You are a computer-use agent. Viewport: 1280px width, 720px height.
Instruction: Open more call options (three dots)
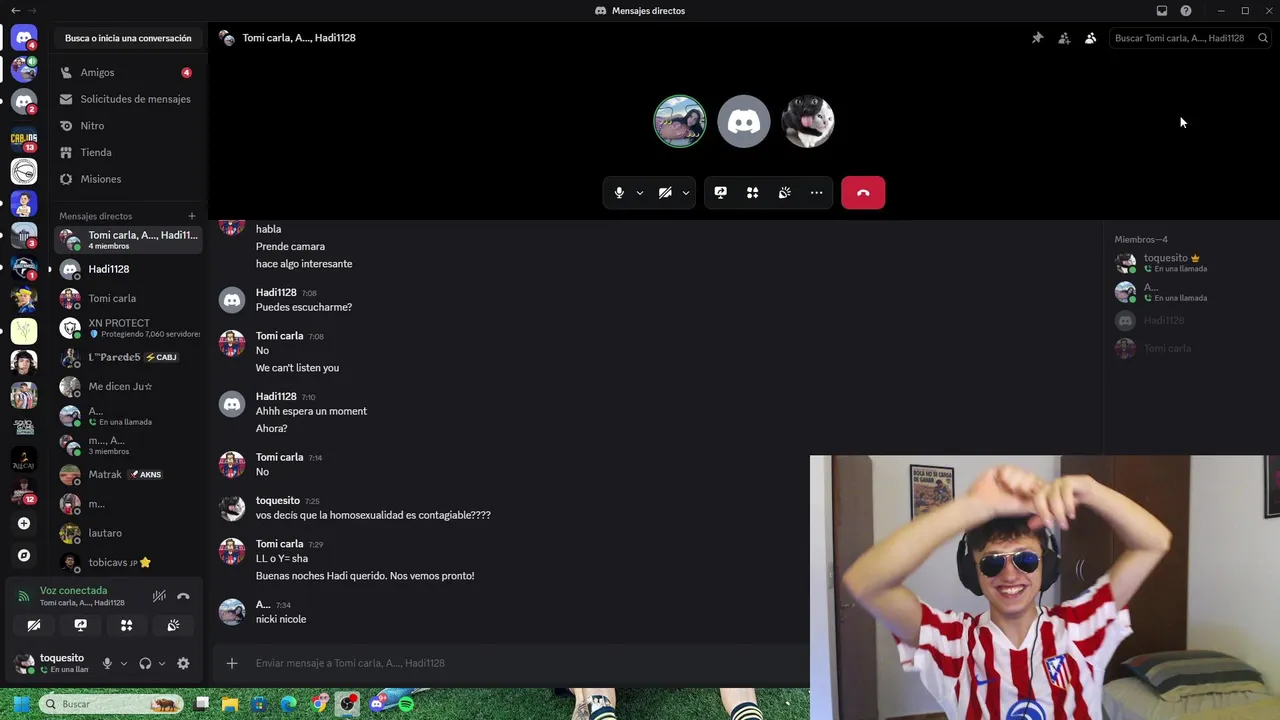click(816, 193)
